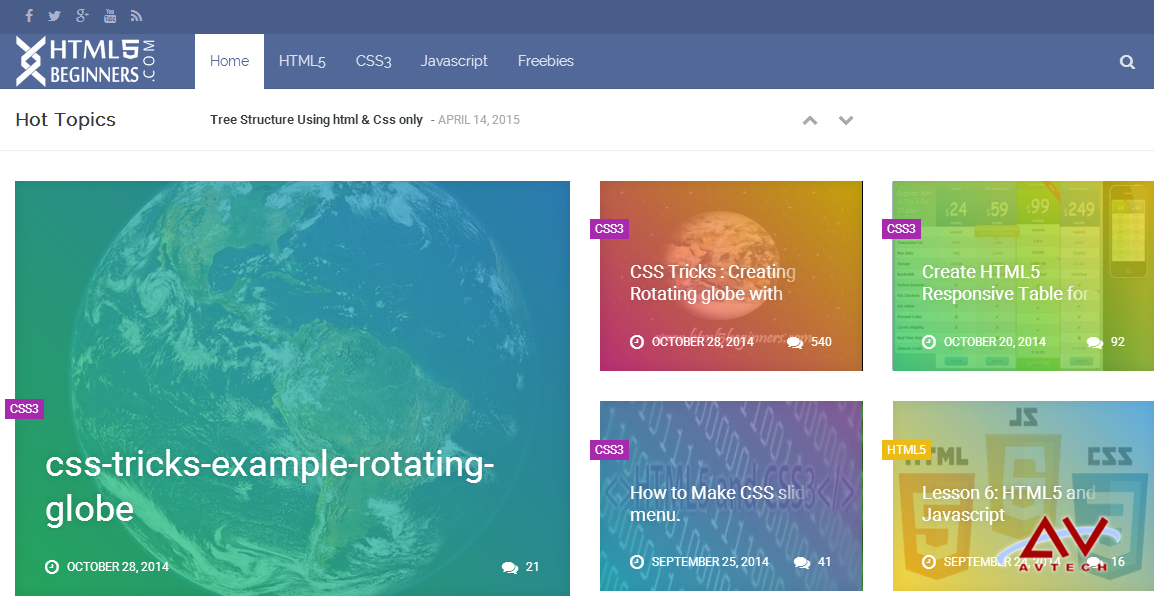Viewport: 1154px width, 598px height.
Task: Click clock icon on Lesson 6 card
Action: 929,562
